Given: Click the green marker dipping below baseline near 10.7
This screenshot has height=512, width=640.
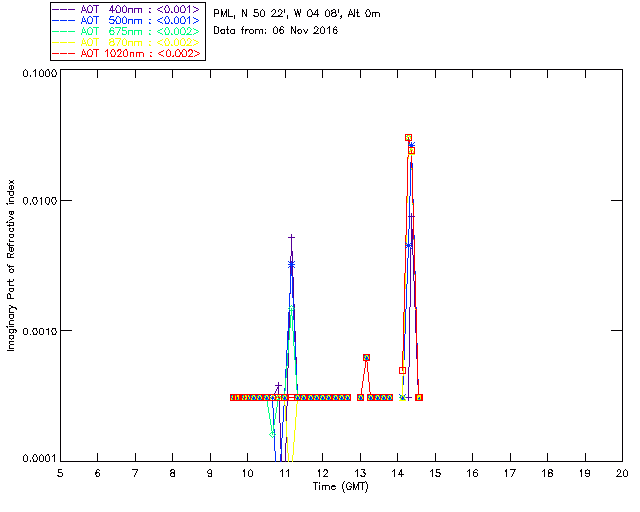Looking at the screenshot, I should (272, 434).
